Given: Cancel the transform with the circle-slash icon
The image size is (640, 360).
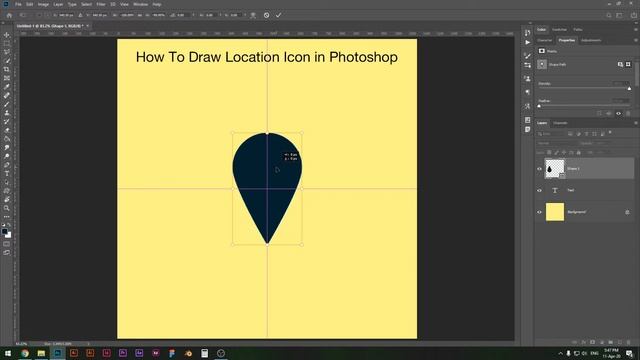Looking at the screenshot, I should 267,15.
